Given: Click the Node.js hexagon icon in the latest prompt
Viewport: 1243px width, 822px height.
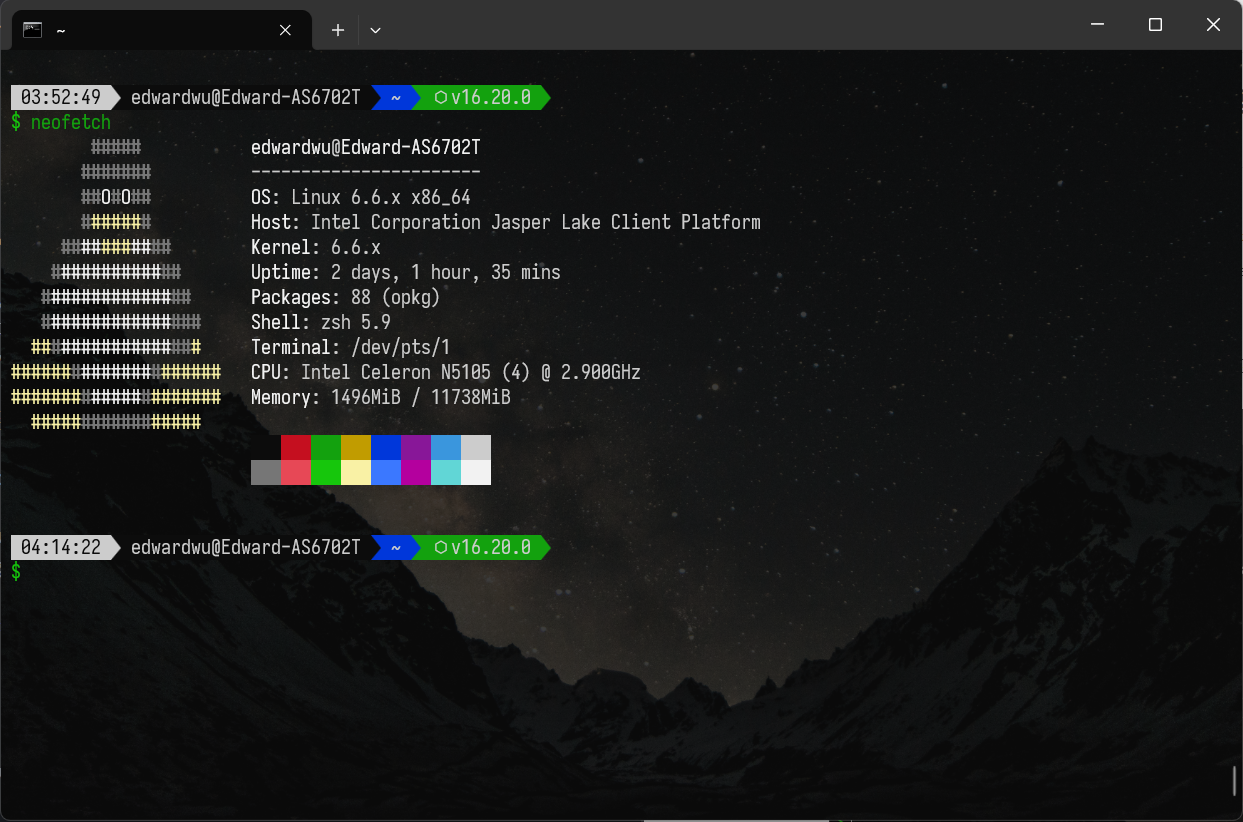Looking at the screenshot, I should (x=440, y=548).
